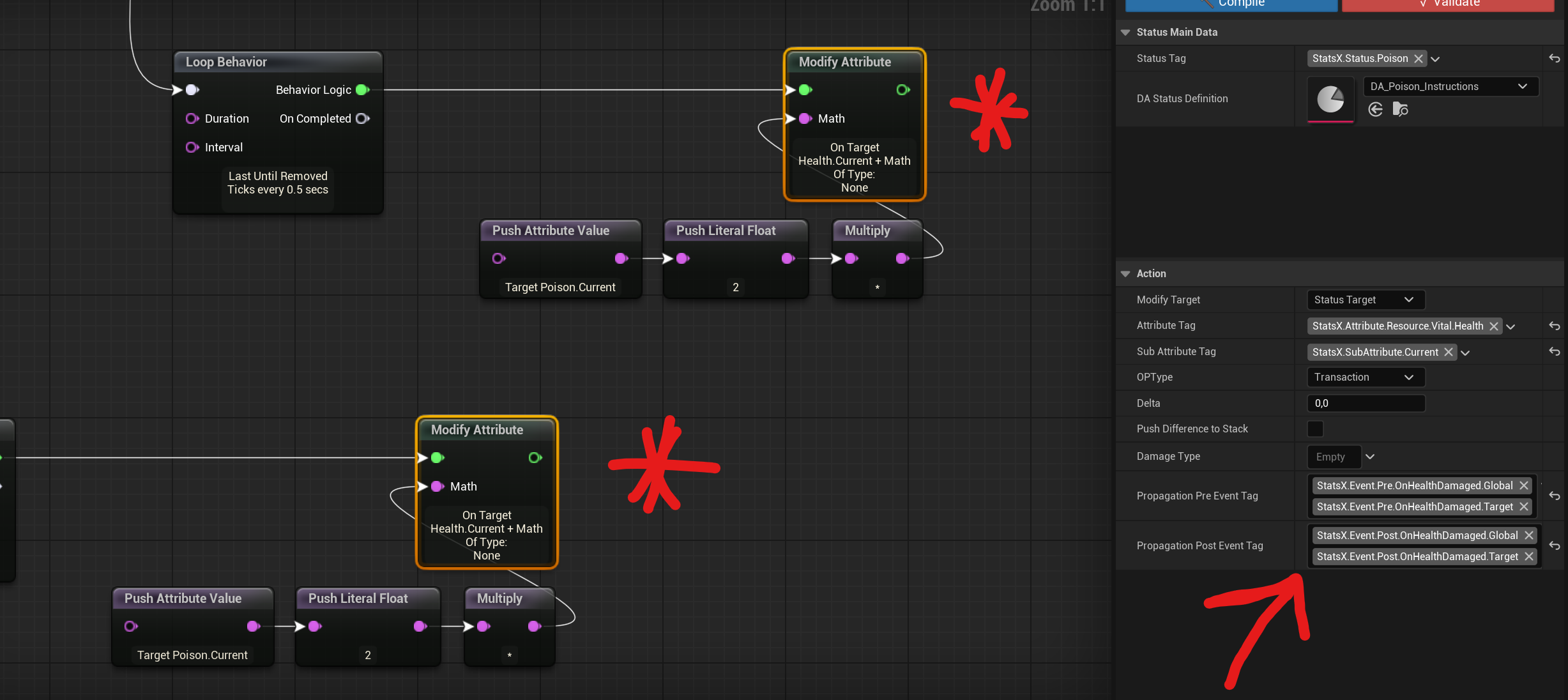Image resolution: width=1568 pixels, height=700 pixels.
Task: Browse to DA_Poison_Instructions asset in Content Browser
Action: click(x=1400, y=109)
